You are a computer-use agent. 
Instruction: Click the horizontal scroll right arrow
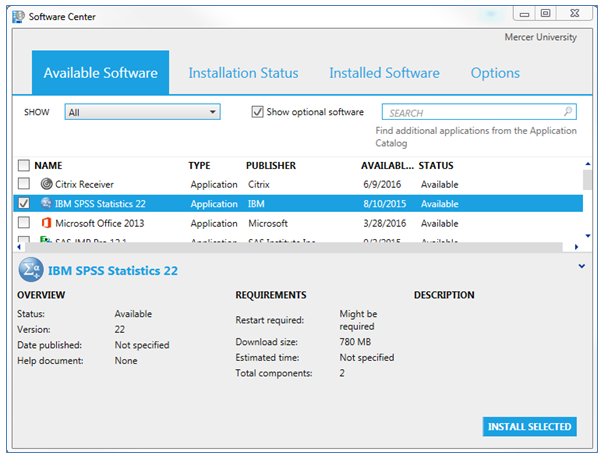point(576,247)
